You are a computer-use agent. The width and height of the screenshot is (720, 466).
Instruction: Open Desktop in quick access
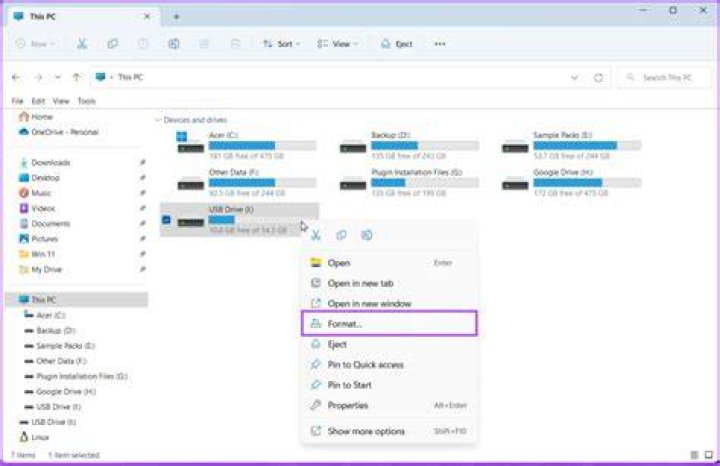39,178
